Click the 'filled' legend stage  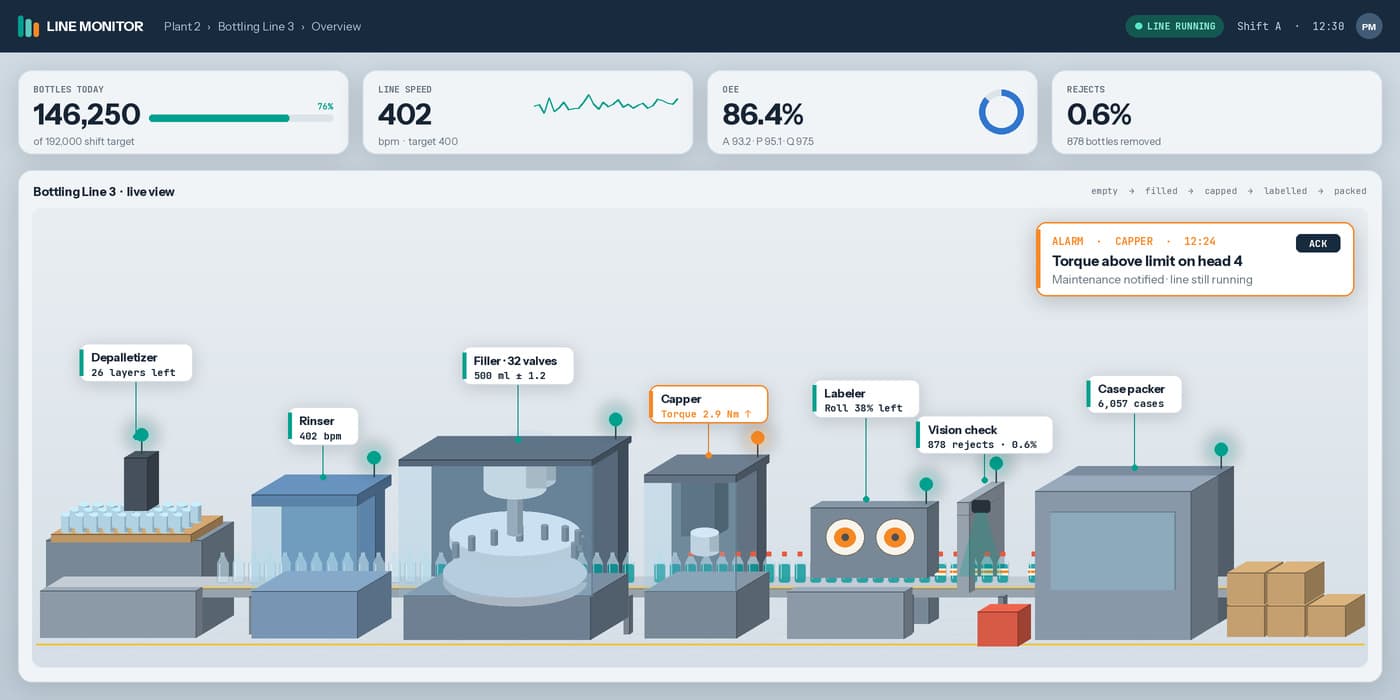coord(1161,191)
